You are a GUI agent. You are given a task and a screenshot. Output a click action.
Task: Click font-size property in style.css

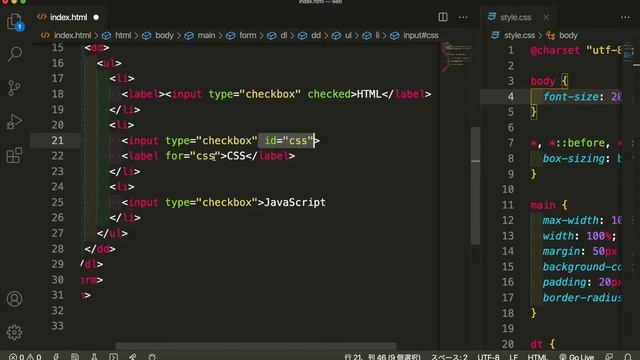pos(570,97)
